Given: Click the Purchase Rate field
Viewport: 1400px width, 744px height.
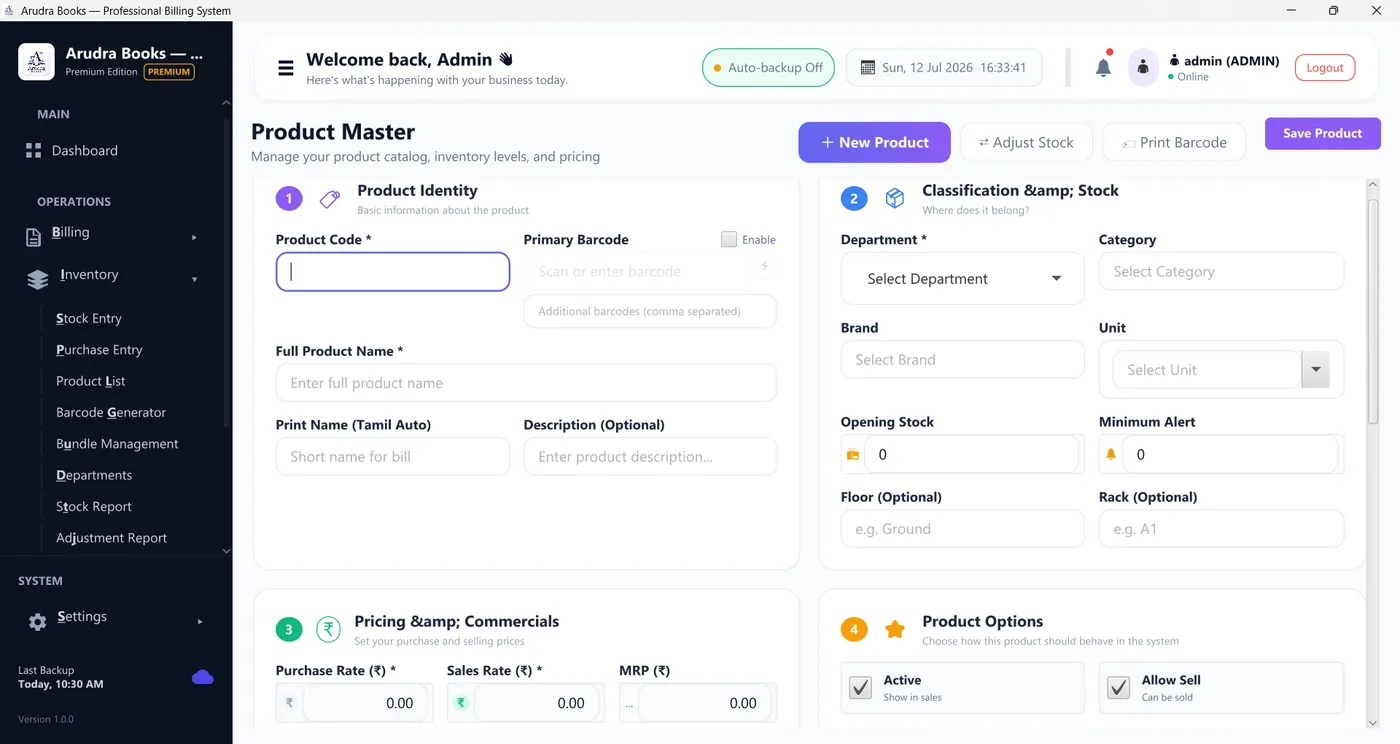Looking at the screenshot, I should [366, 703].
